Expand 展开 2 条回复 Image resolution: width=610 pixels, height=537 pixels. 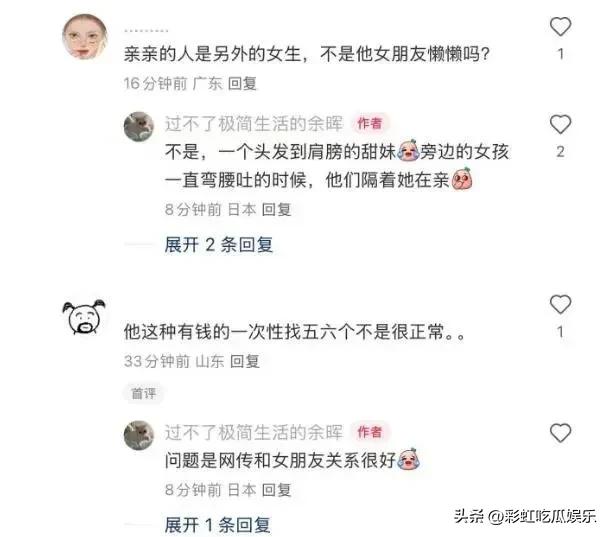[219, 245]
